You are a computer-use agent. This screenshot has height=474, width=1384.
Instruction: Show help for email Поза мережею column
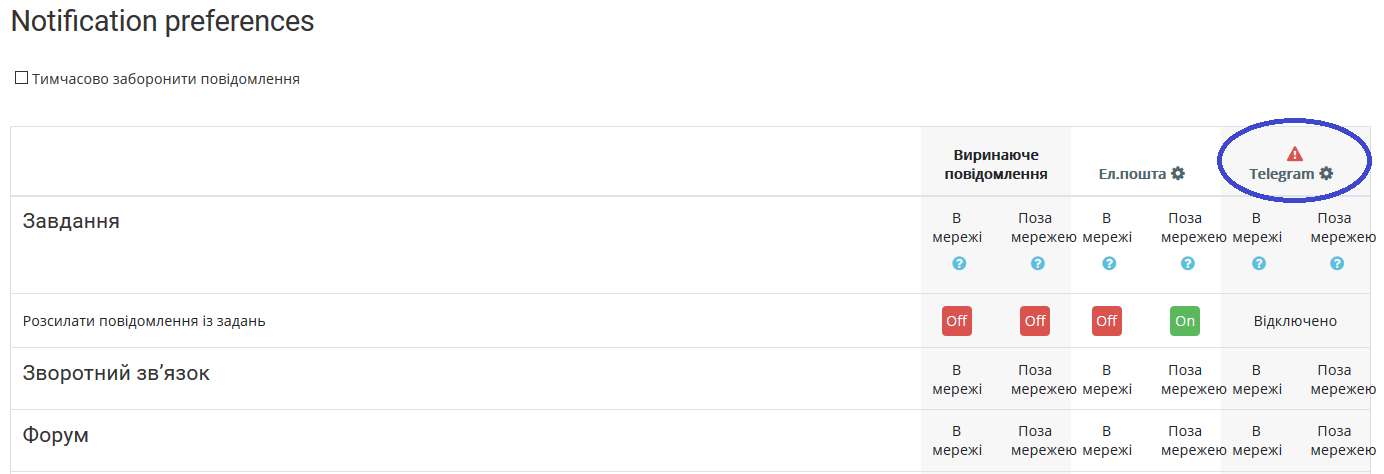click(1188, 264)
